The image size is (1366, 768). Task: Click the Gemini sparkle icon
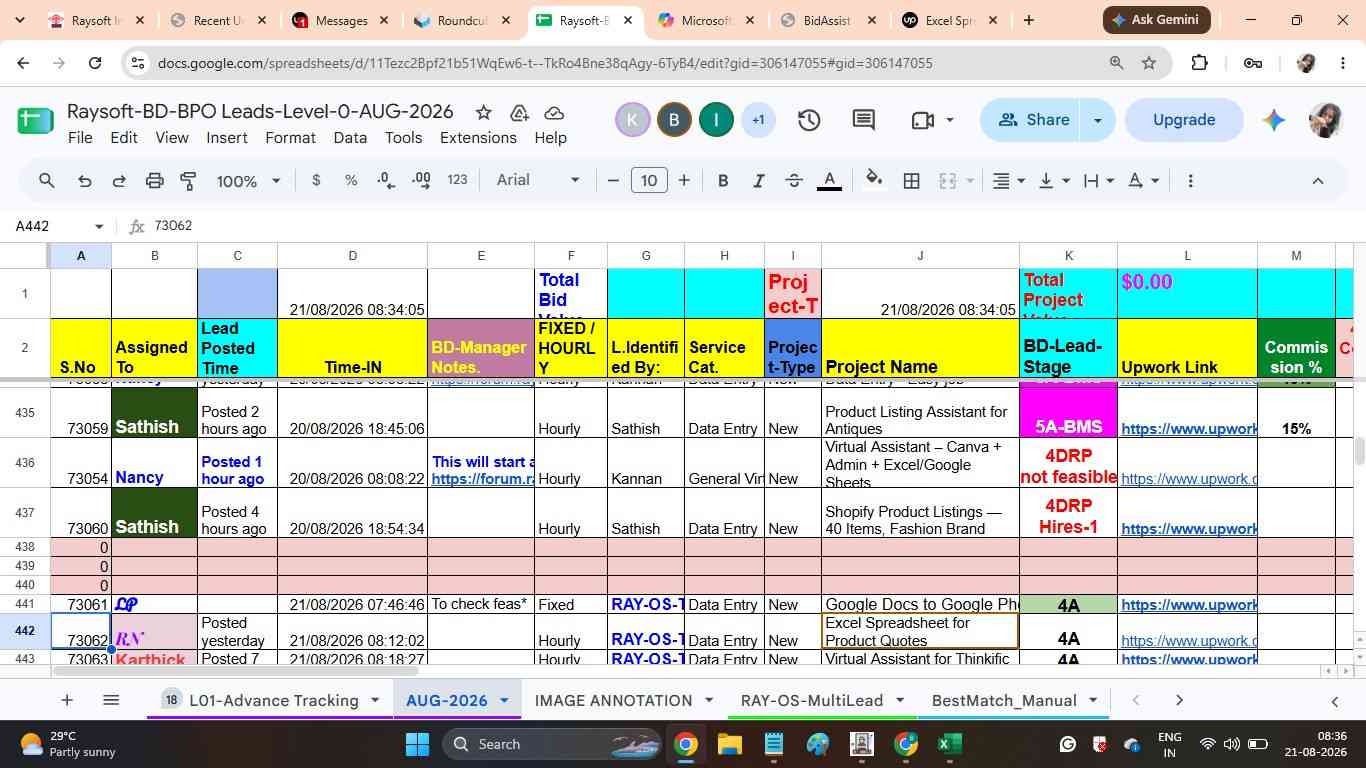point(1273,120)
